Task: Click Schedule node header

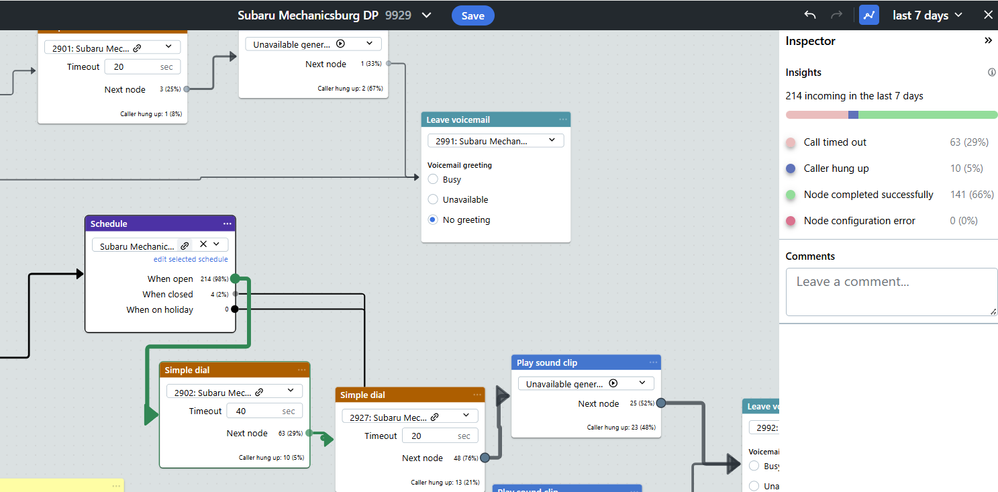Action: (x=160, y=223)
